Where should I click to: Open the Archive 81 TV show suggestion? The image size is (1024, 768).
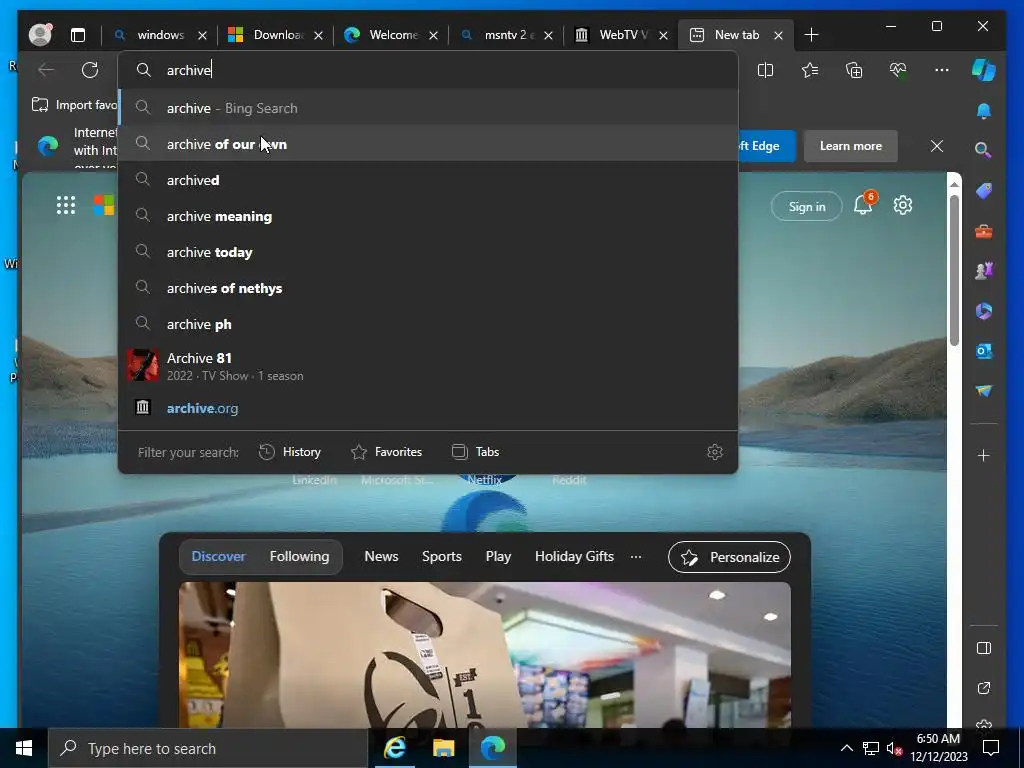428,366
